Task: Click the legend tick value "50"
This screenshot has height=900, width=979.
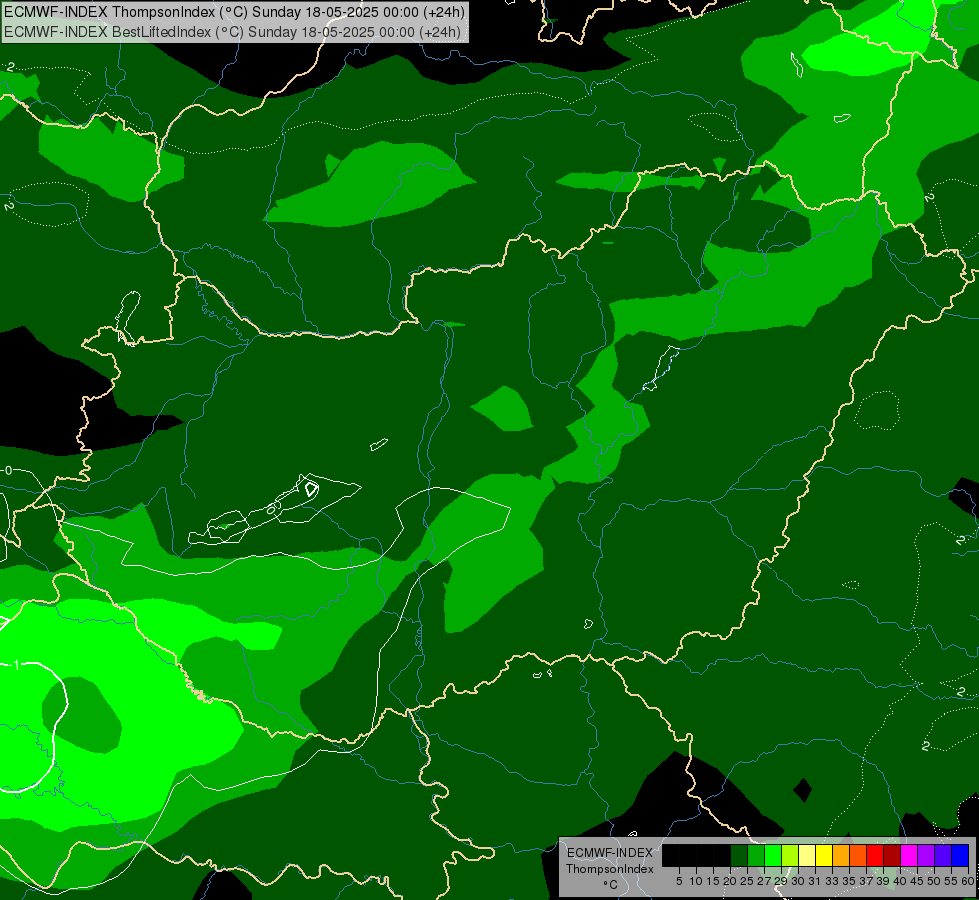Action: coord(935,881)
